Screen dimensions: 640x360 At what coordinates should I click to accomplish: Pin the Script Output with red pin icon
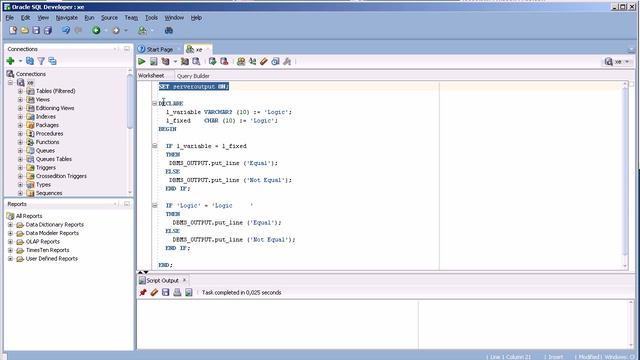point(142,292)
